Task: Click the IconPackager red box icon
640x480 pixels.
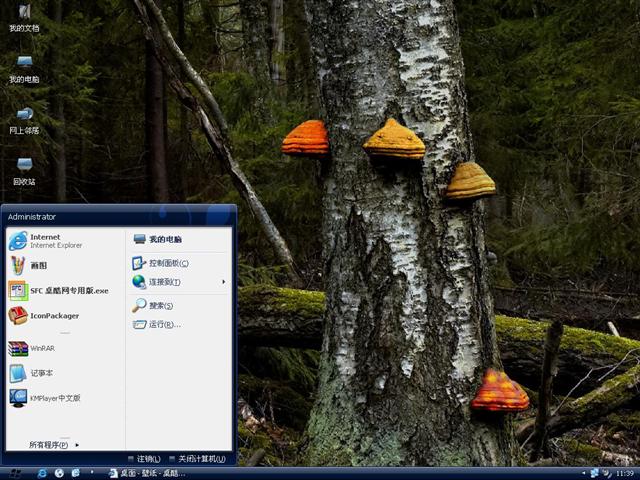Action: (18, 316)
